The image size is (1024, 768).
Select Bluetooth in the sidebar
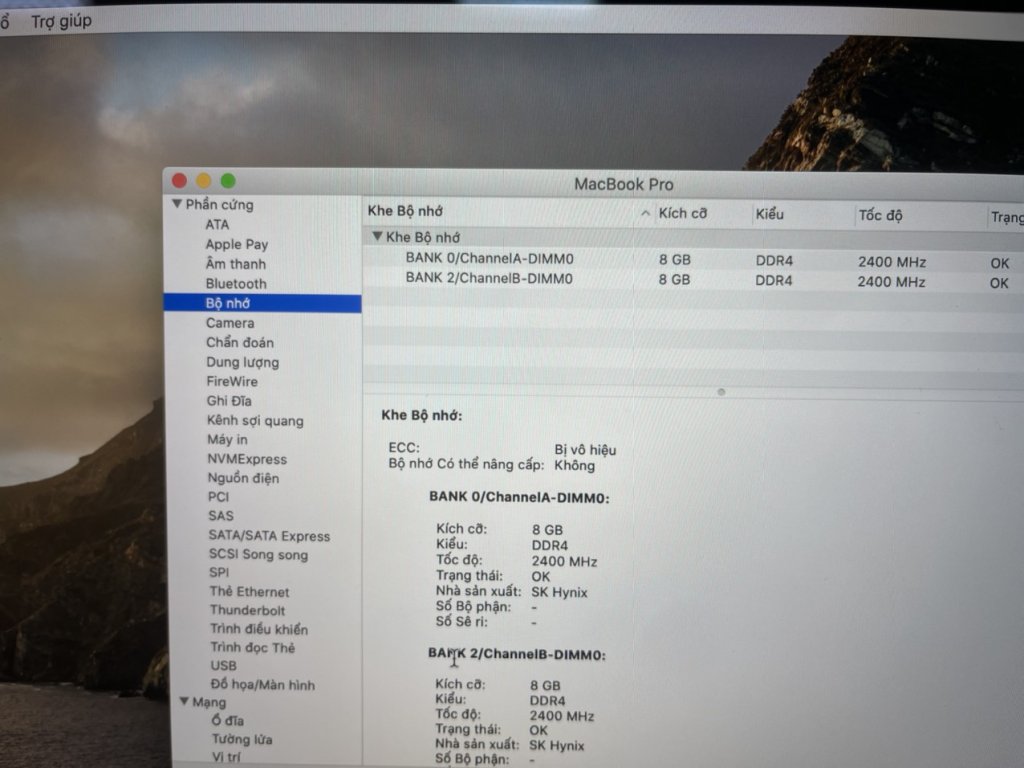pos(236,283)
